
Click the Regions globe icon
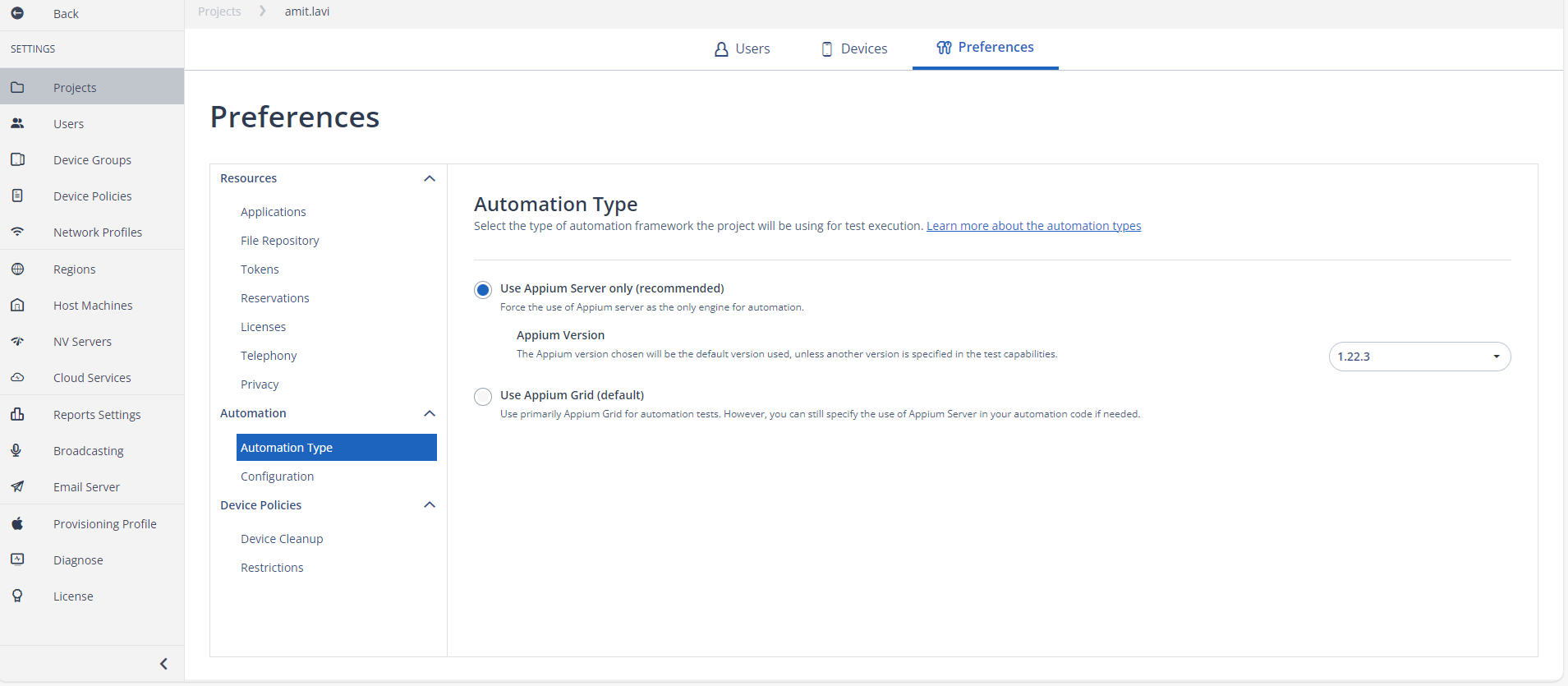pos(17,269)
